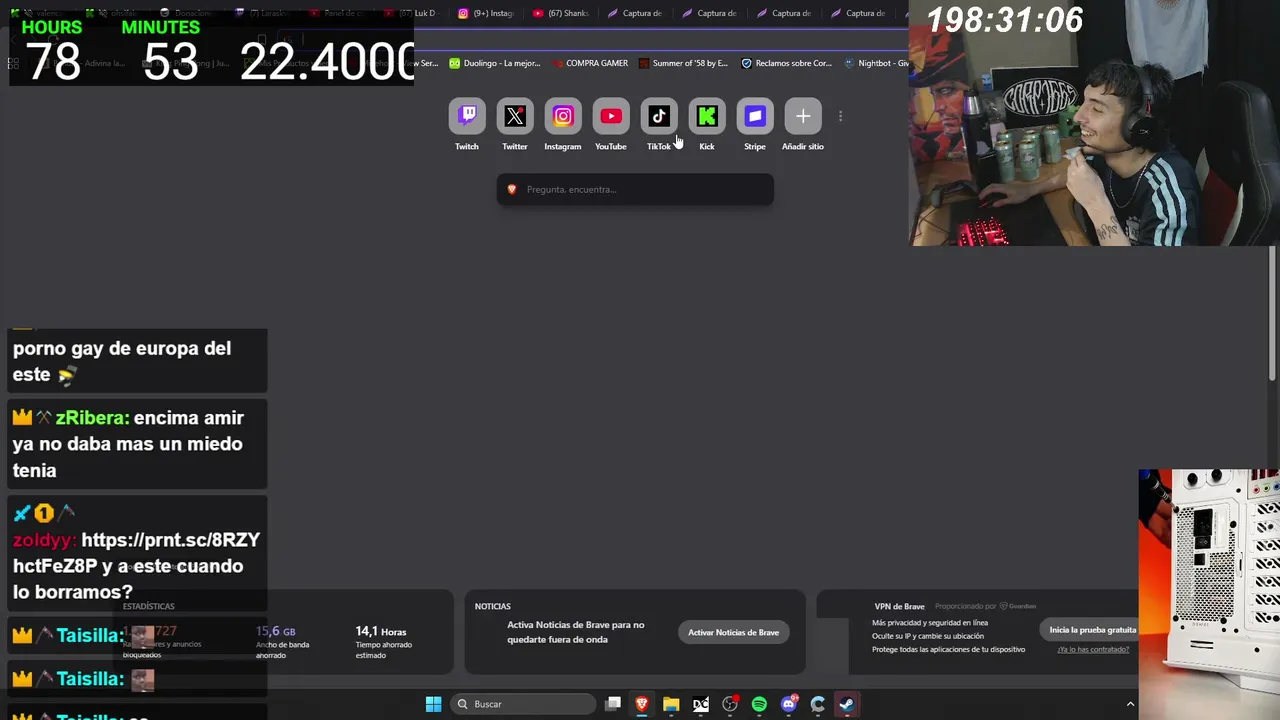The width and height of the screenshot is (1280, 720).
Task: Open Discord from the taskbar
Action: click(789, 704)
